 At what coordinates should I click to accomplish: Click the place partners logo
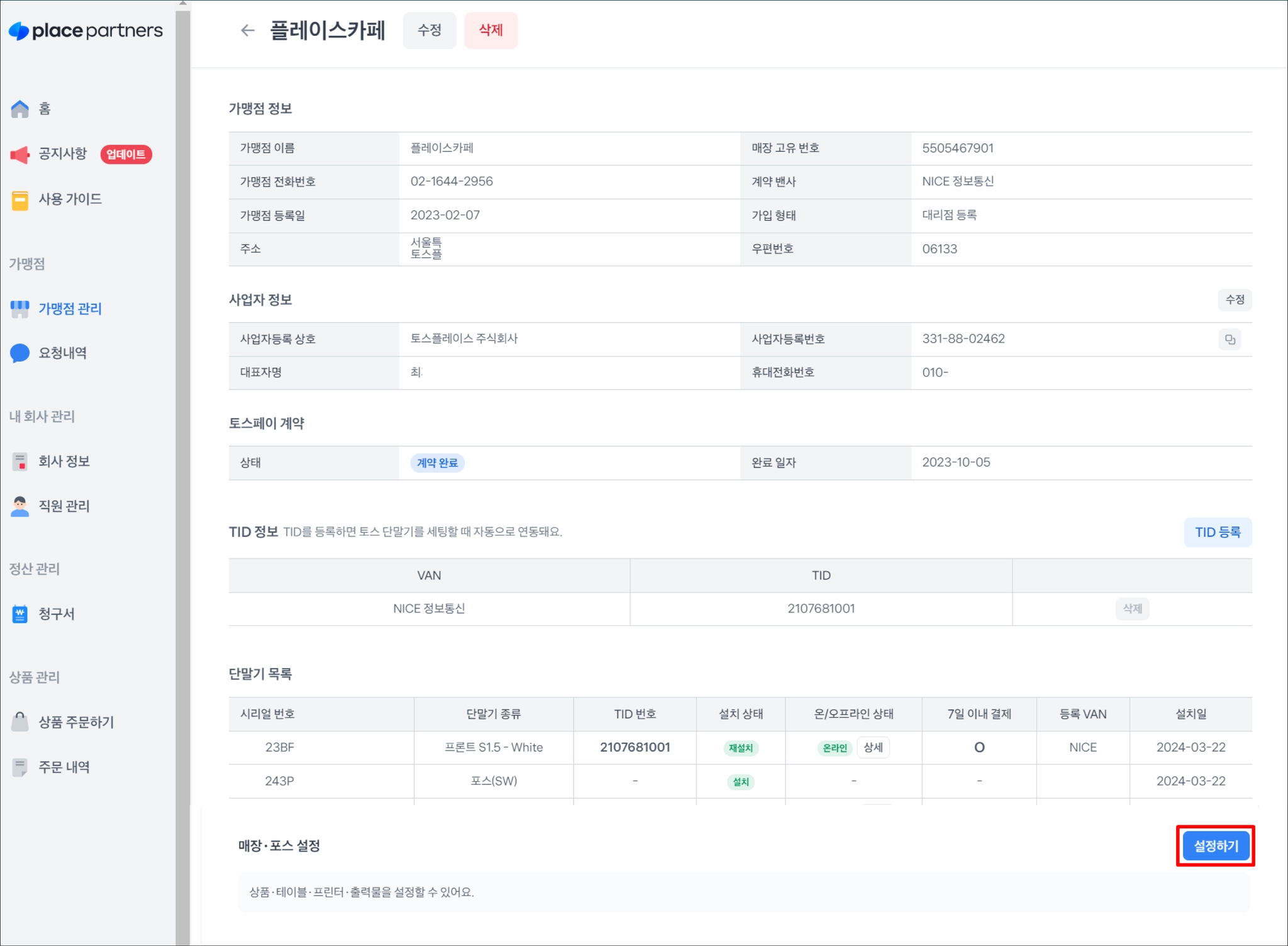[86, 30]
